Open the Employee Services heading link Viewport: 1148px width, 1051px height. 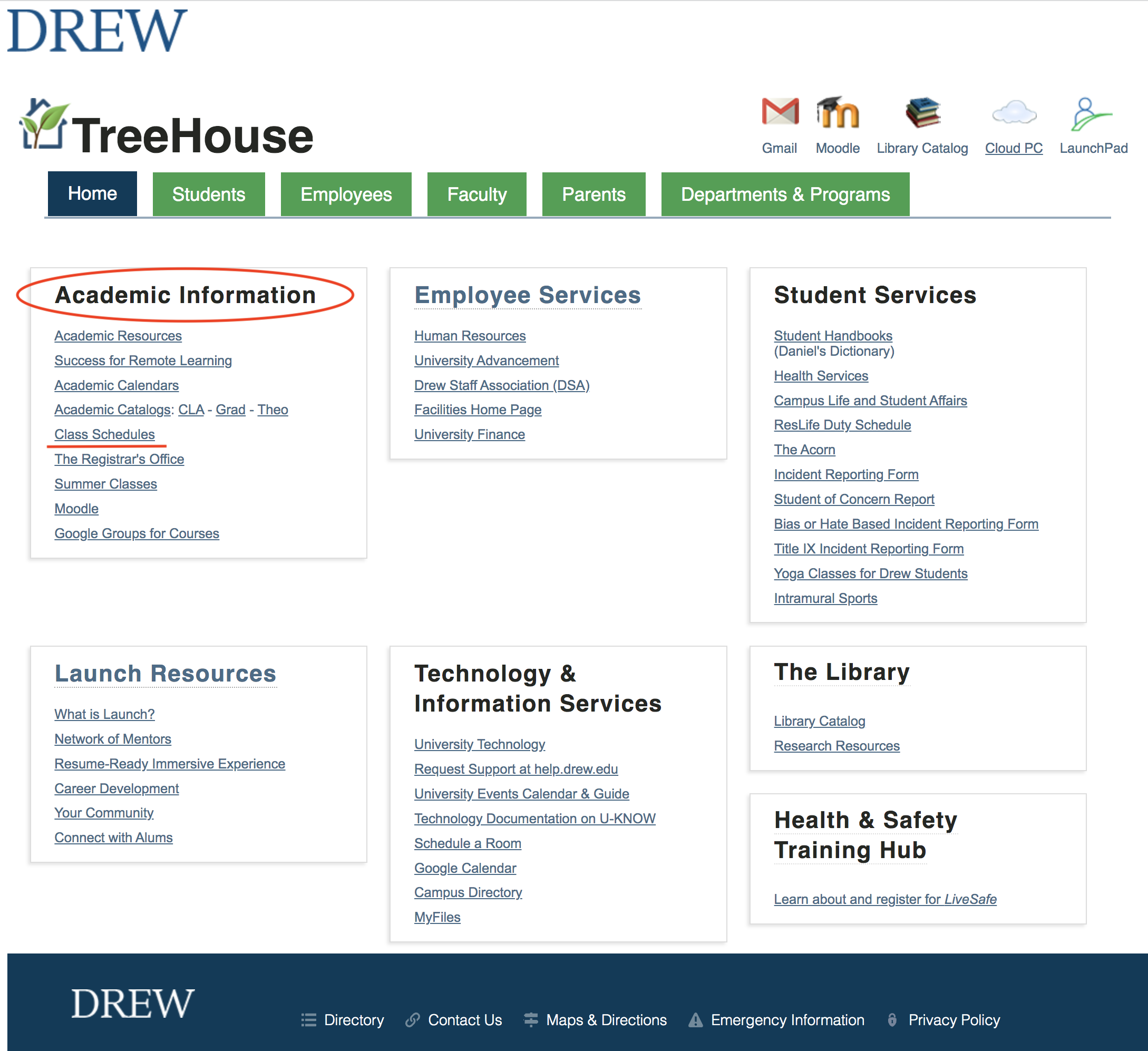click(528, 295)
